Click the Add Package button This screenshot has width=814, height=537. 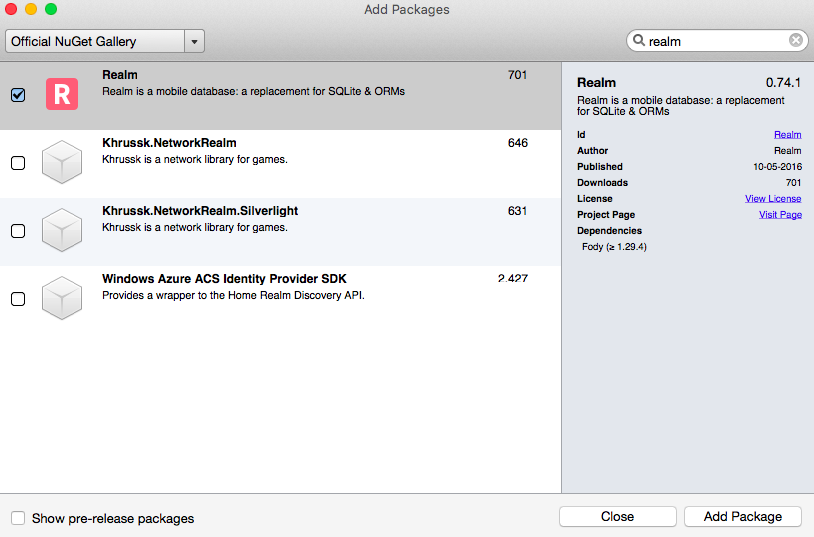coord(742,517)
